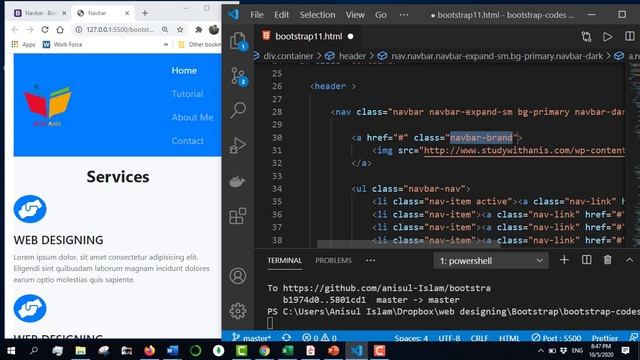
Task: Go to Chrome home page icon
Action: point(60,29)
